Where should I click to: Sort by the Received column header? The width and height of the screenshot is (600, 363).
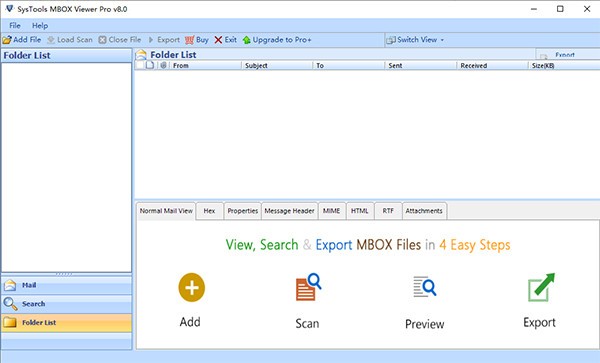click(x=492, y=66)
